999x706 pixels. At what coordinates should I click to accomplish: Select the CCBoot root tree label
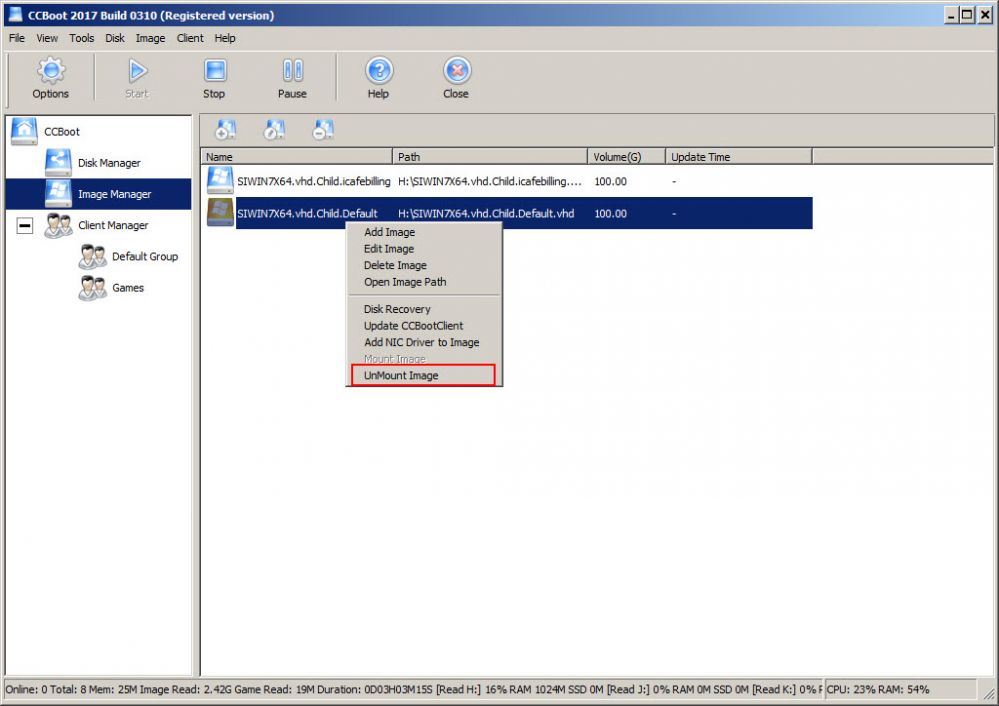(x=62, y=131)
